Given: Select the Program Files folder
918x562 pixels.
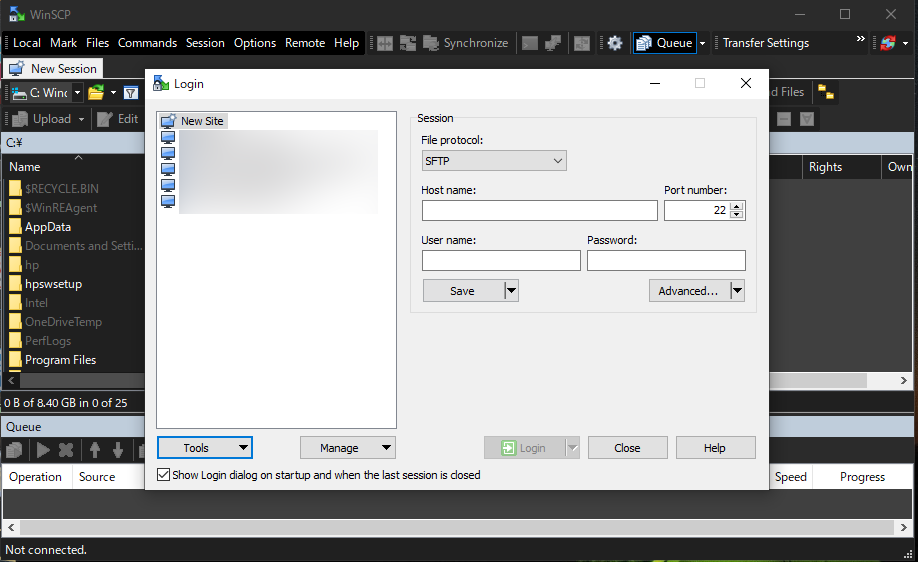Looking at the screenshot, I should point(60,360).
